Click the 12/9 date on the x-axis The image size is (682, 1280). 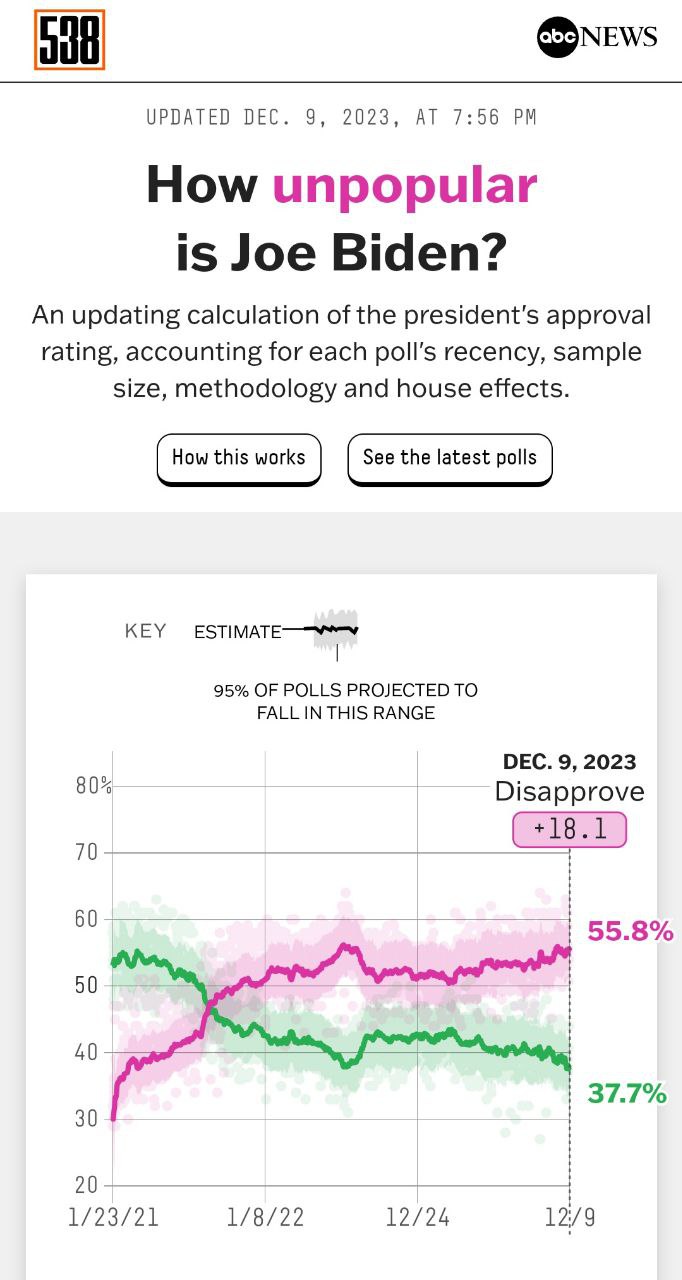coord(570,1217)
